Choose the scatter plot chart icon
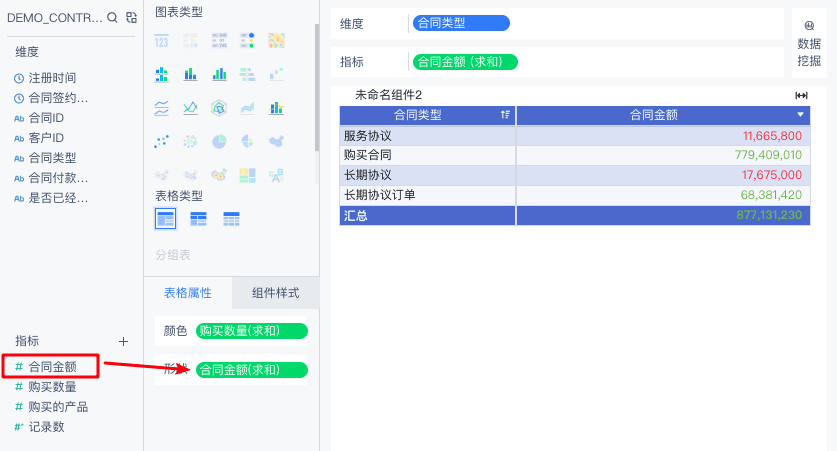The height and width of the screenshot is (451, 837). point(162,141)
